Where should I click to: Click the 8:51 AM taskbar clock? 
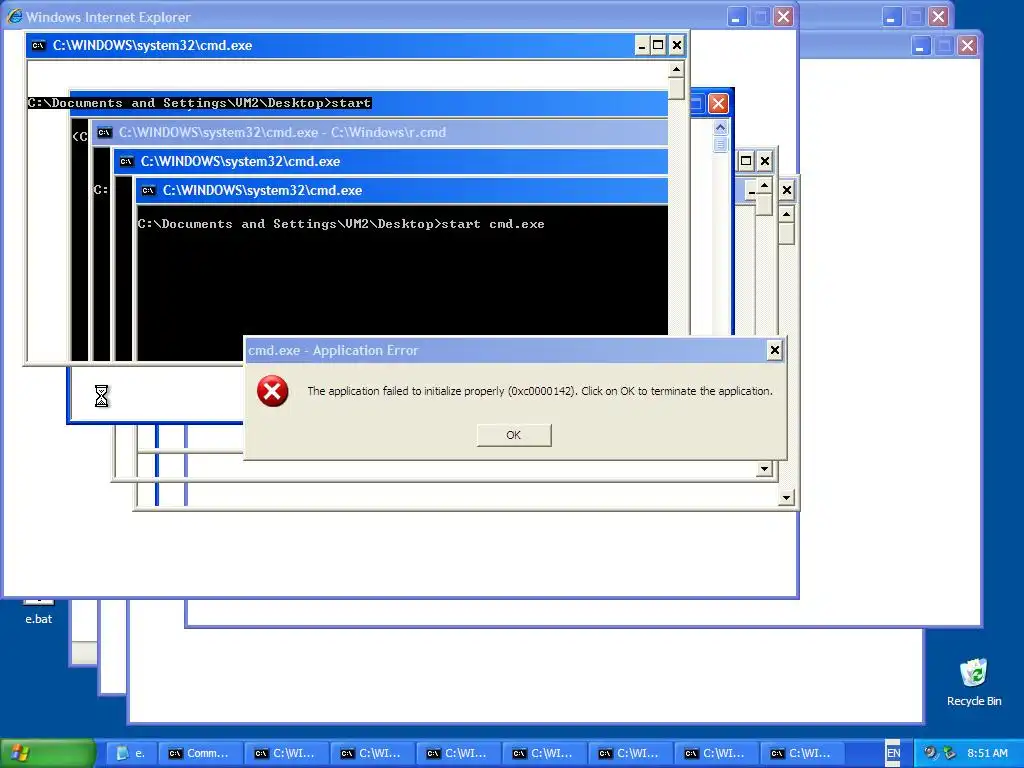(987, 753)
